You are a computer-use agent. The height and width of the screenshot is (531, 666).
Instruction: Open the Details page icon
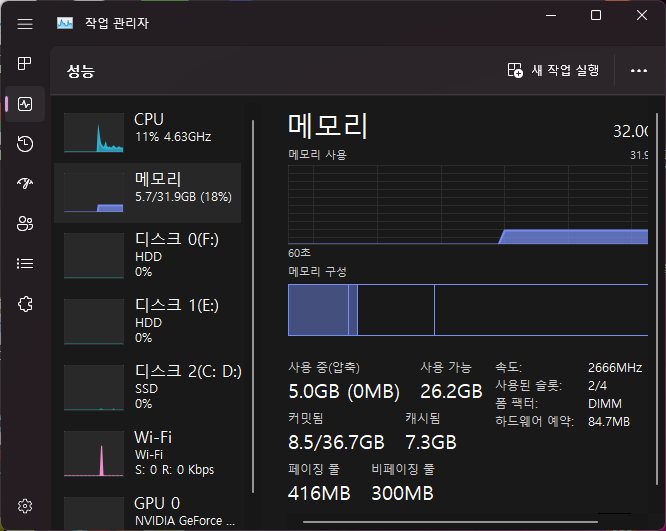pyautogui.click(x=25, y=263)
